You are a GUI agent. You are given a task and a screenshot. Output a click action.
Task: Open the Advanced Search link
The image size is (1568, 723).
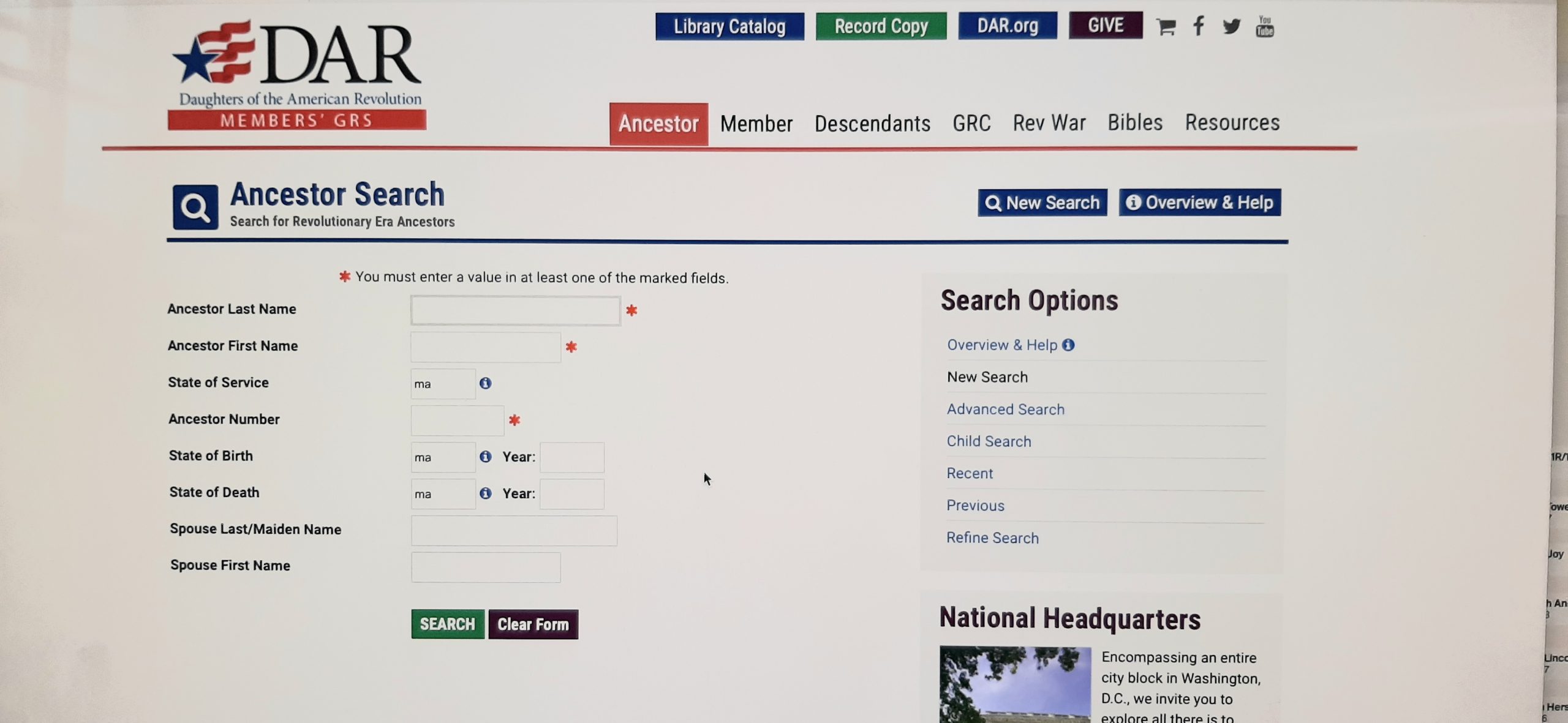(x=1005, y=410)
